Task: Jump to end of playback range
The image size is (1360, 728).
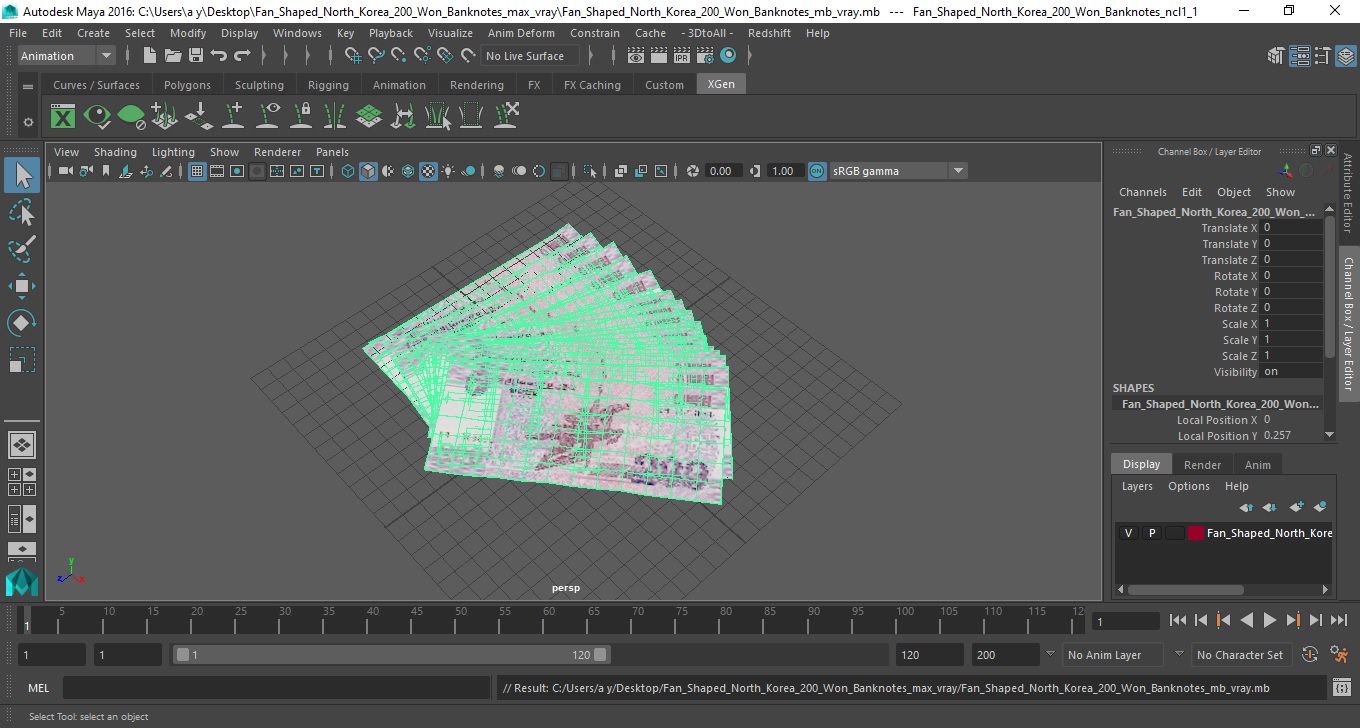Action: click(1337, 620)
